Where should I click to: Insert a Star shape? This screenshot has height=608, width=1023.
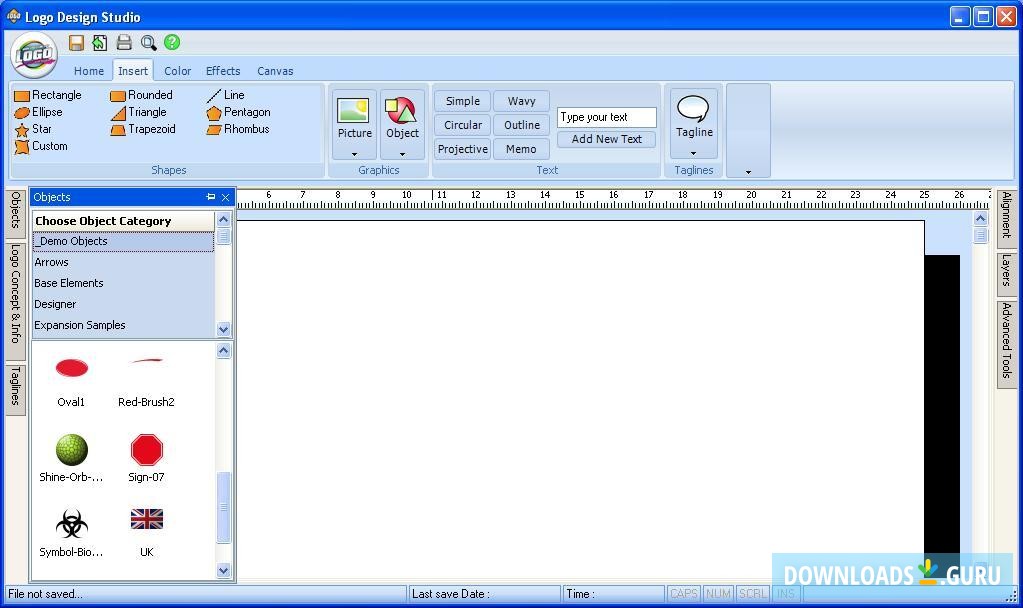33,129
